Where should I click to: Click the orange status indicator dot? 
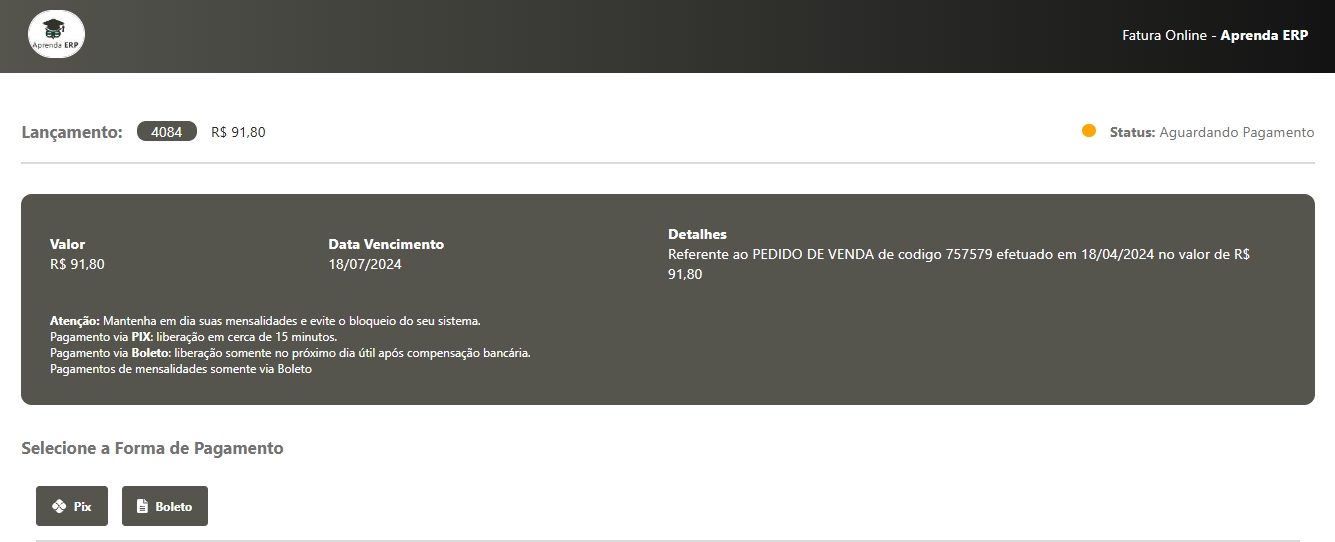tap(1089, 131)
